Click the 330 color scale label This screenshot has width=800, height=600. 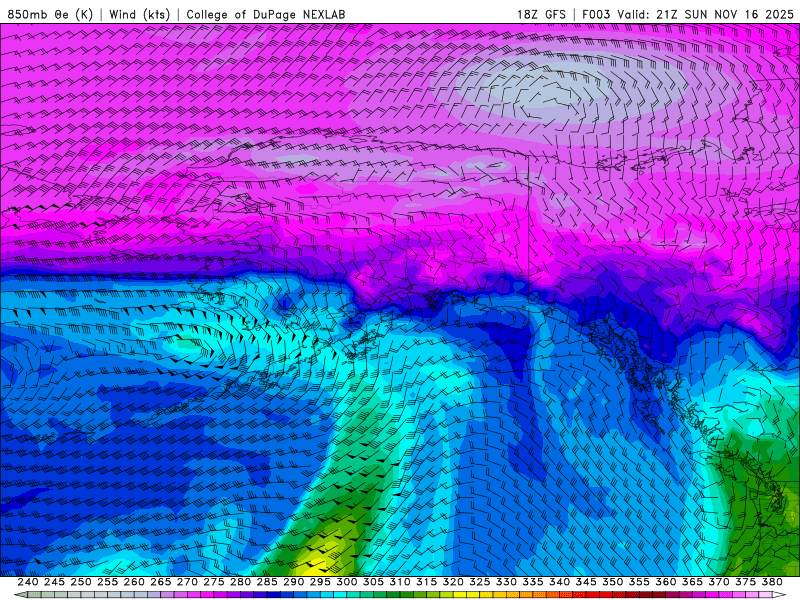pos(506,582)
